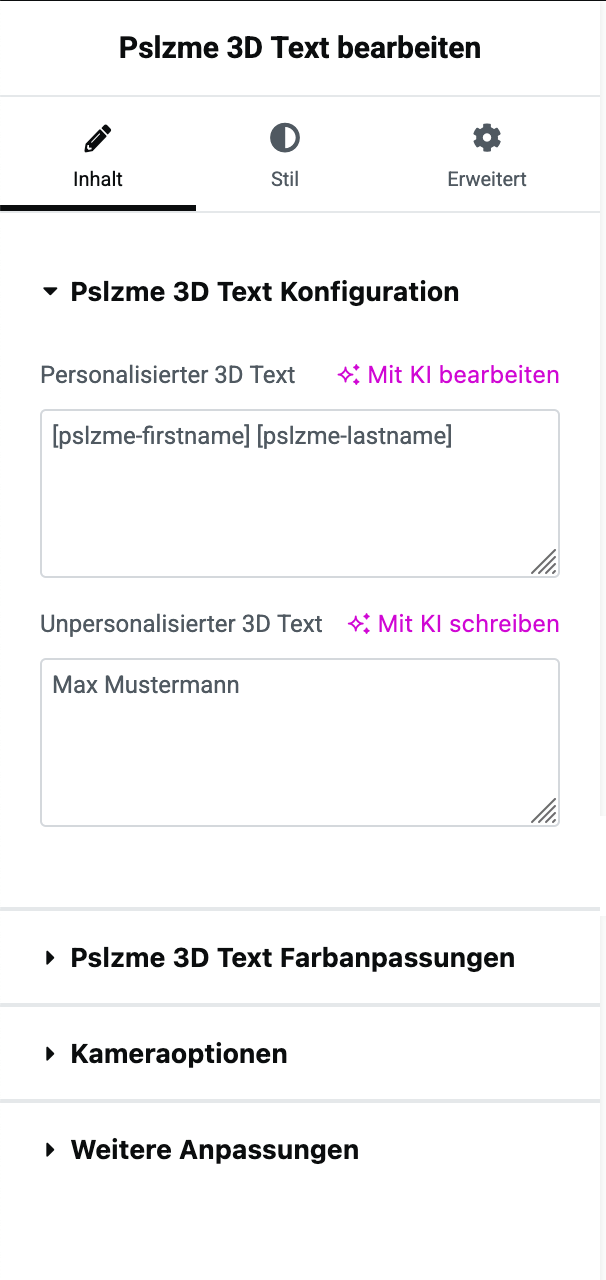This screenshot has height=1280, width=606.
Task: Click the Mit KI bearbeiten link text
Action: (464, 375)
